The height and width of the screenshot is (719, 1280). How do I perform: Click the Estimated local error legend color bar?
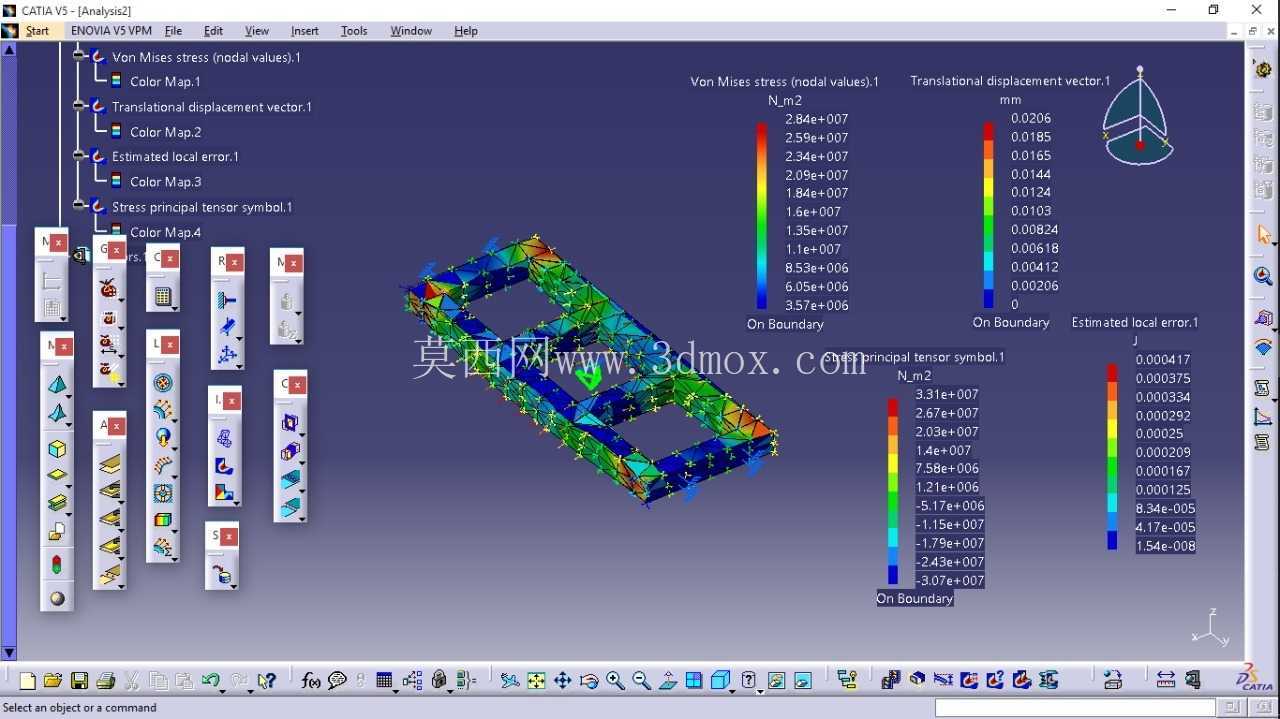[1112, 456]
